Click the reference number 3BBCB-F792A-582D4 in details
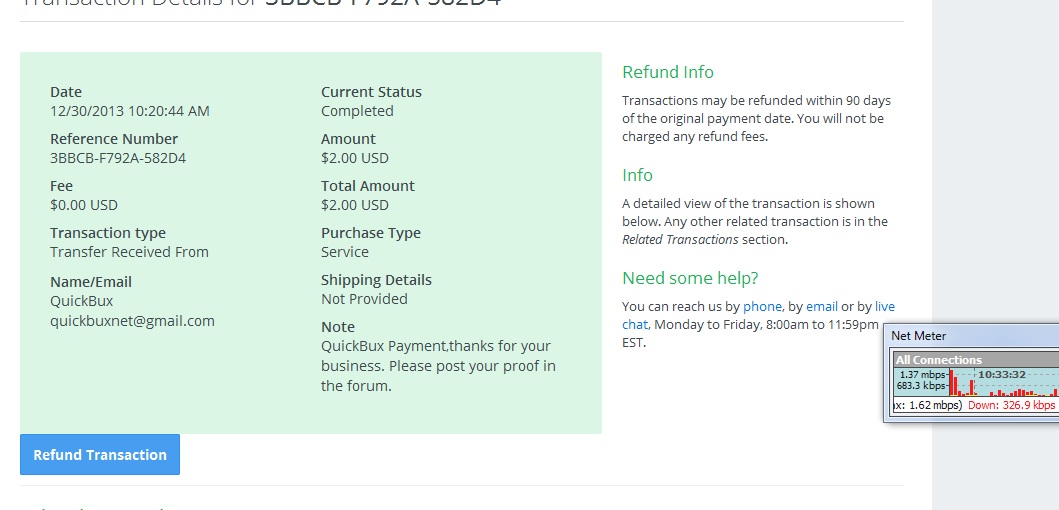Screen dimensions: 1059x510 click(118, 158)
